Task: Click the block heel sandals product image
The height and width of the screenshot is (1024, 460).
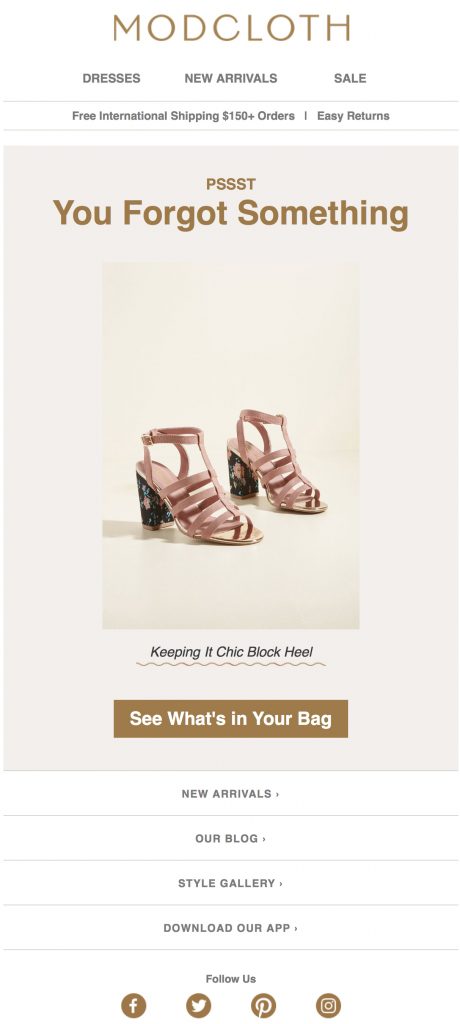Action: click(x=231, y=445)
